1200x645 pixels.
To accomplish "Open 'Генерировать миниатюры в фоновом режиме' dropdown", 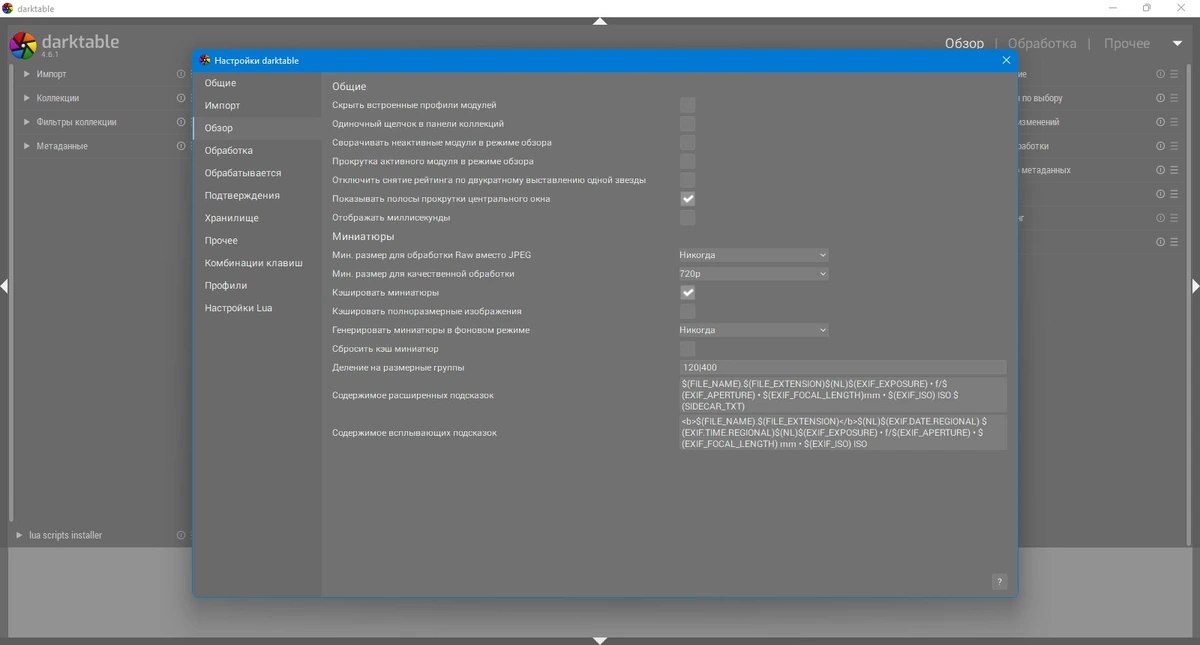I will [754, 330].
